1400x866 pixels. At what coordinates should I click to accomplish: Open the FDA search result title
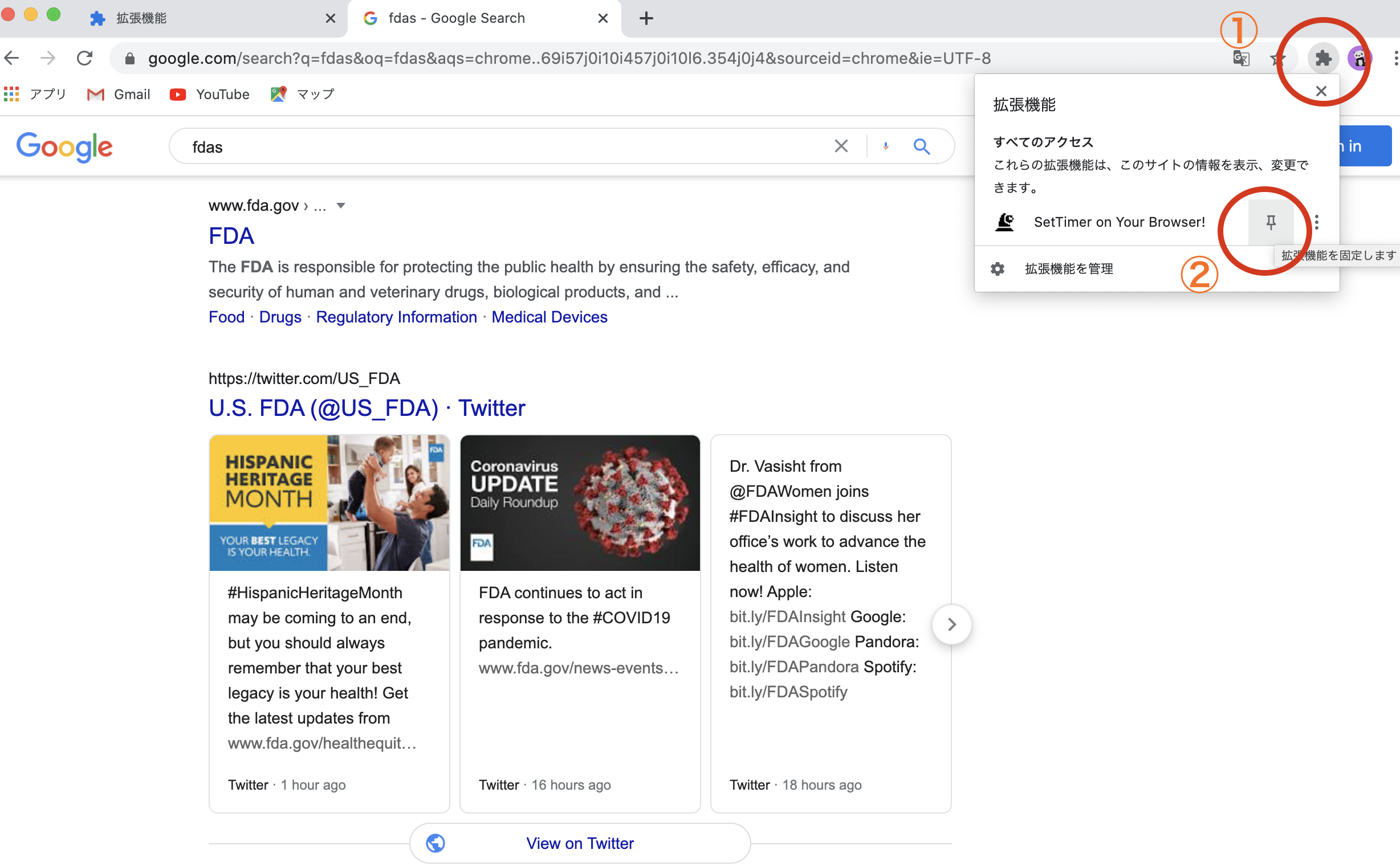click(x=231, y=236)
